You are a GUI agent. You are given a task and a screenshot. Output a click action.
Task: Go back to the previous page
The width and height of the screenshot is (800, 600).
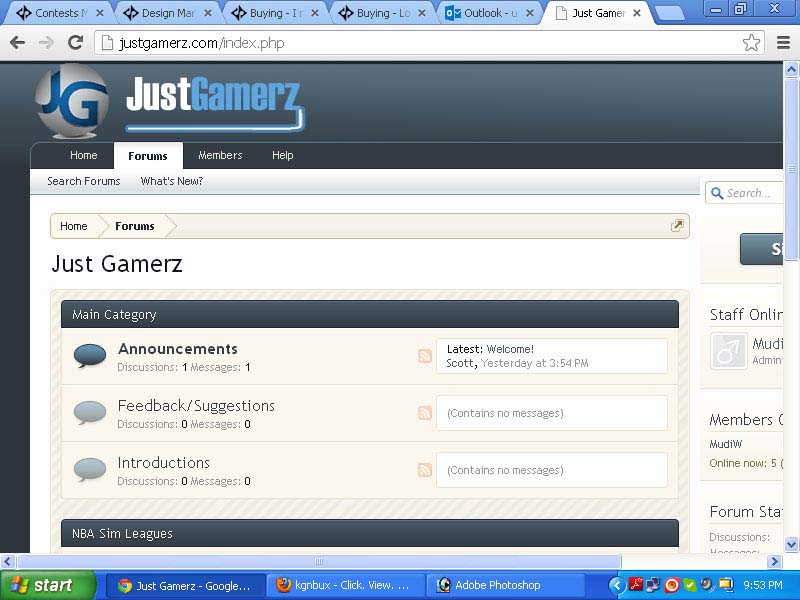(17, 43)
